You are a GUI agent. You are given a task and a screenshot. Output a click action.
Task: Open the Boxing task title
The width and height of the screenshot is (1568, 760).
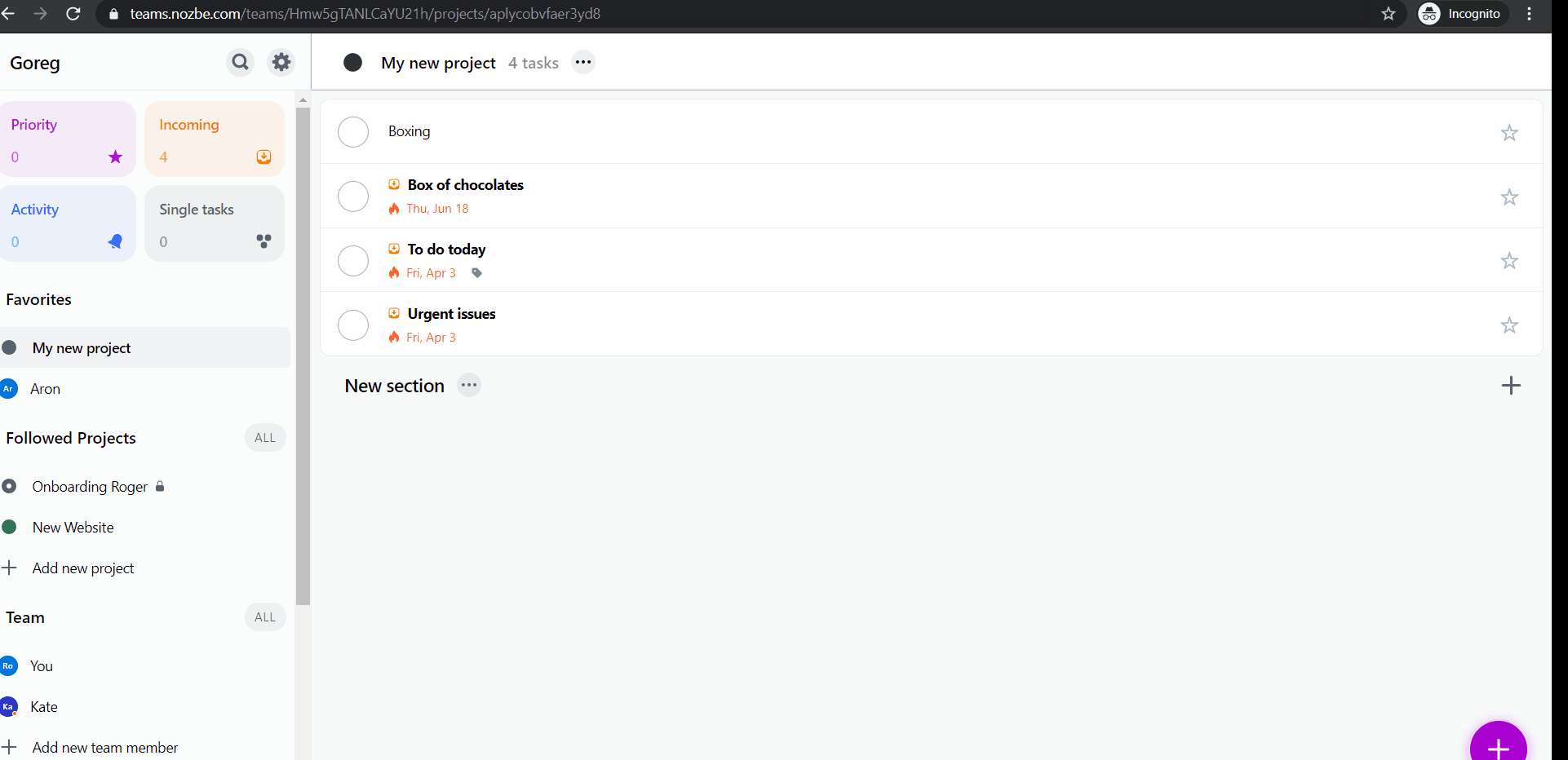click(x=410, y=131)
